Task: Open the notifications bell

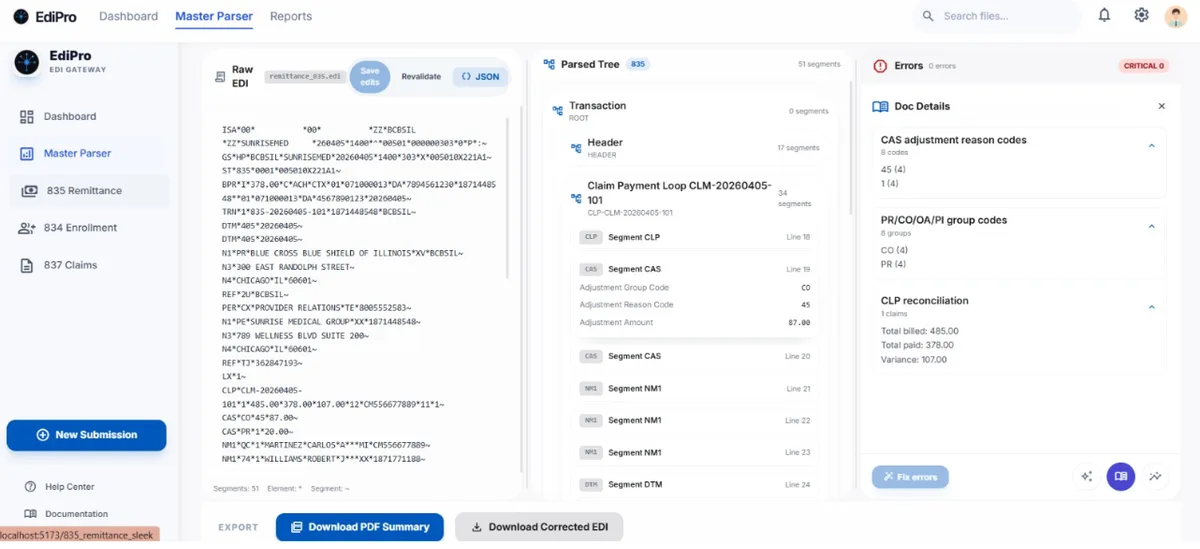Action: pos(1104,15)
